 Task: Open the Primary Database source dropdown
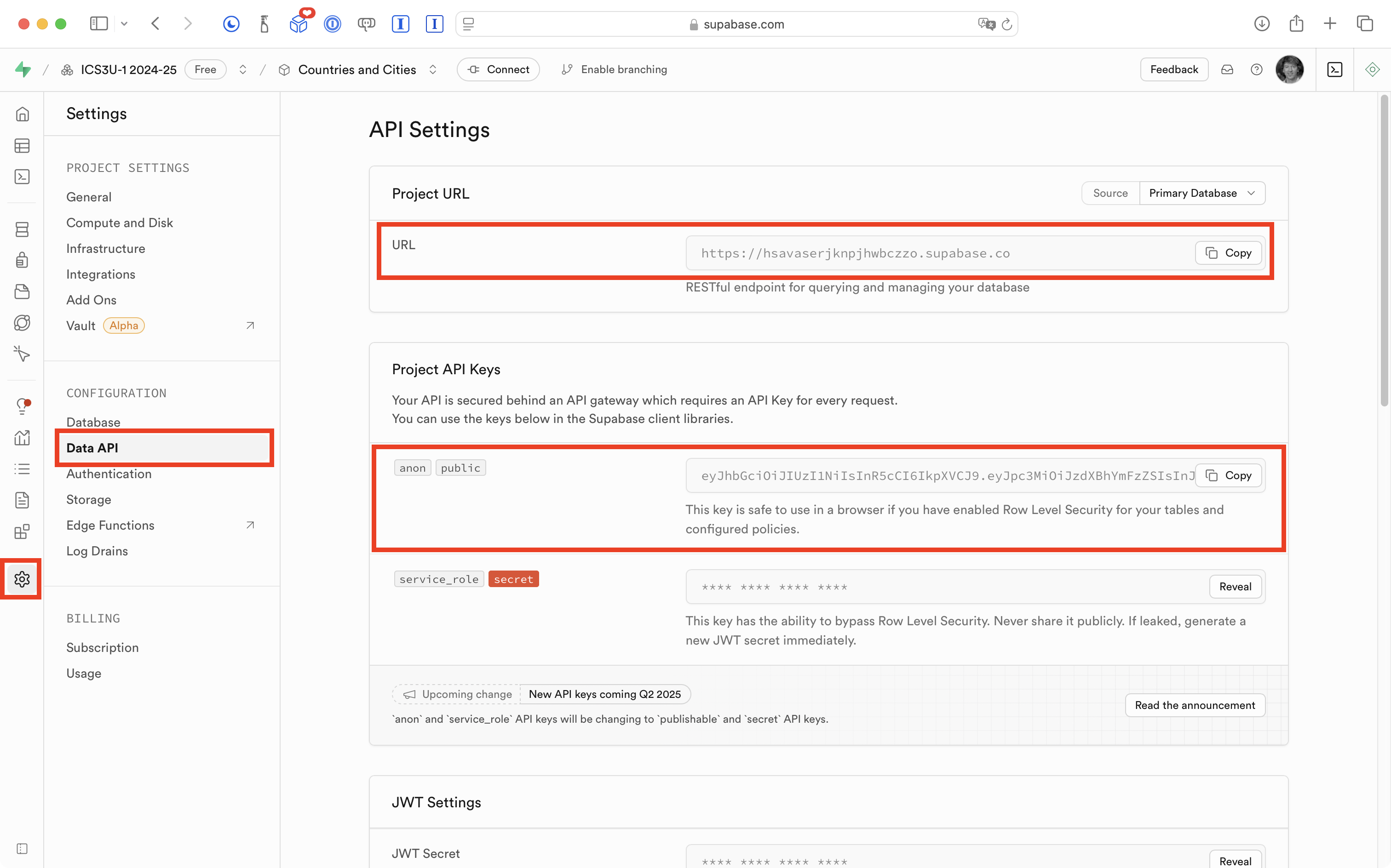coord(1201,194)
